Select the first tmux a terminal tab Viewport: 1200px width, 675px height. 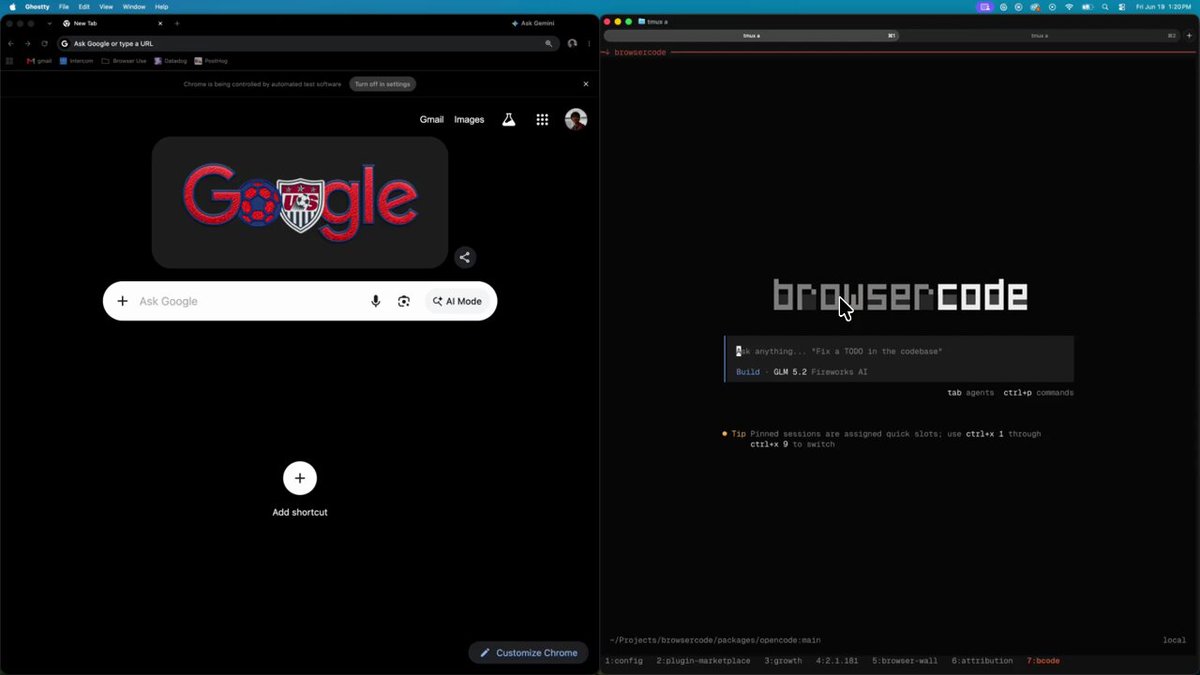coord(752,35)
